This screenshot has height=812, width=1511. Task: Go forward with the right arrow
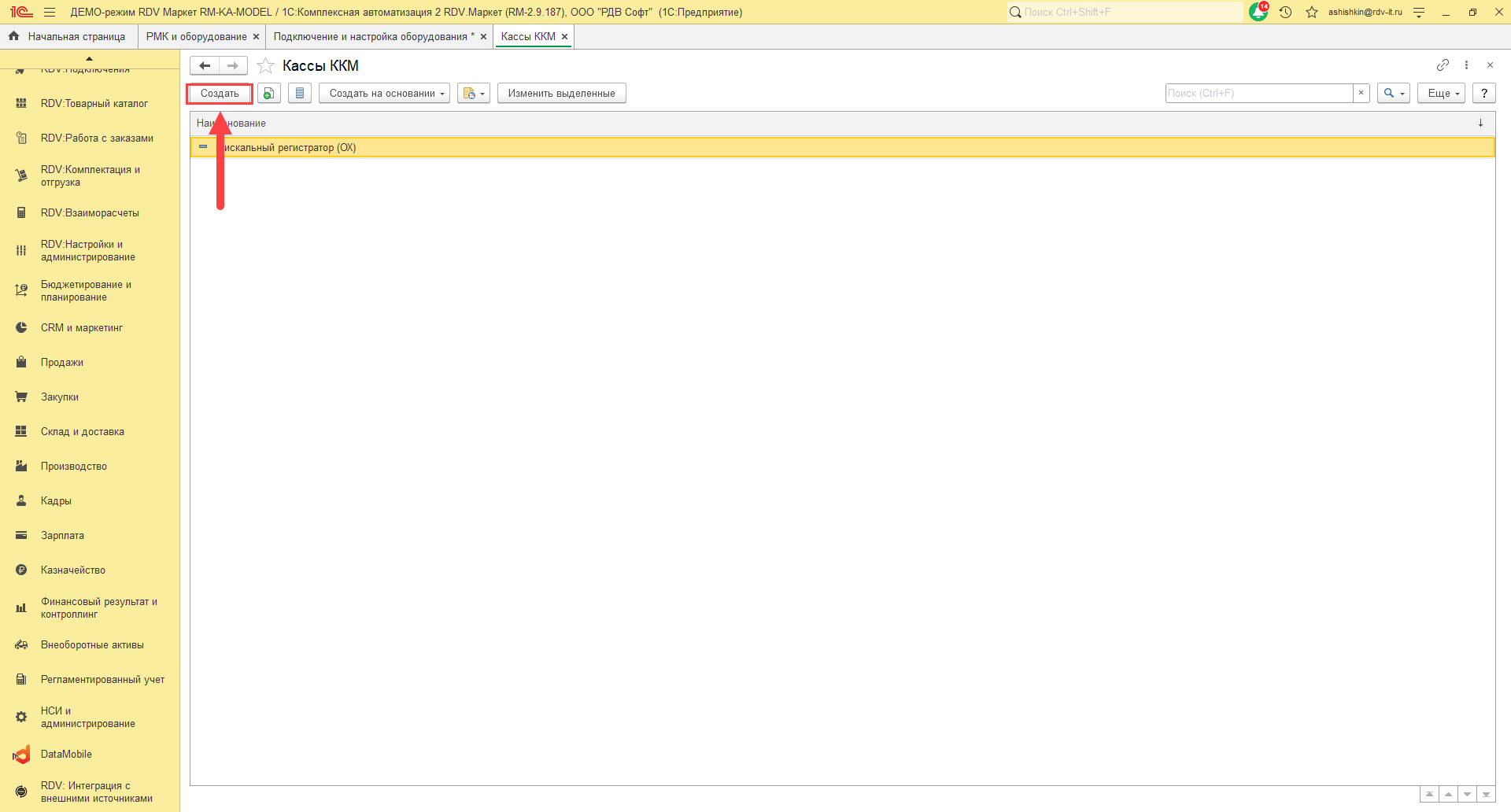coord(233,65)
